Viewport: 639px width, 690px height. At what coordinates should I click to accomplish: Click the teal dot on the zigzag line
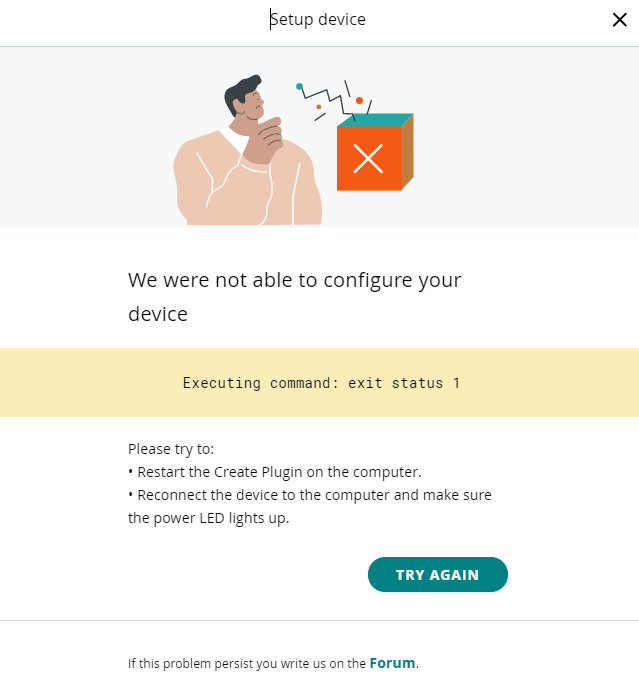(299, 87)
